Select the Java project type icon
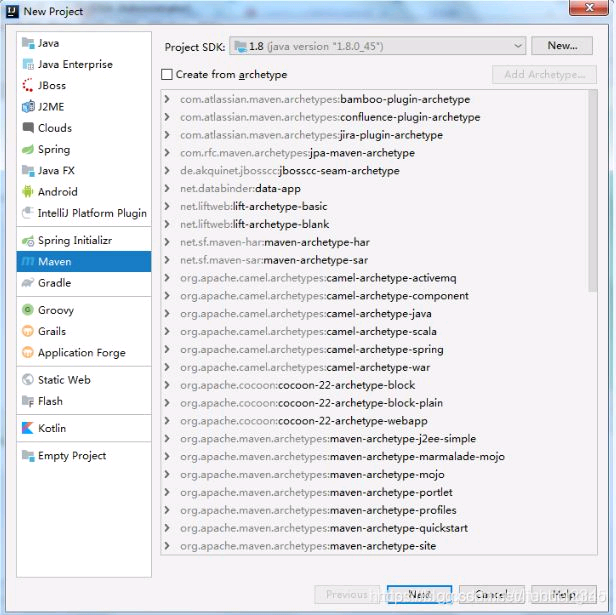This screenshot has height=615, width=616. (28, 43)
